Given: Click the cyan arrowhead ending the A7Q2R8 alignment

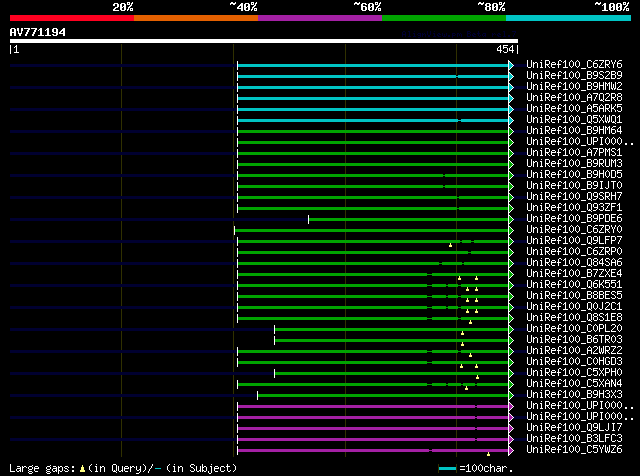Looking at the screenshot, I should pos(511,98).
